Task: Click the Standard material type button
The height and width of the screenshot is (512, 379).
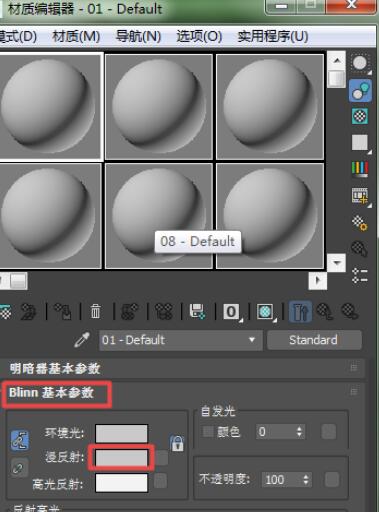Action: pos(314,340)
